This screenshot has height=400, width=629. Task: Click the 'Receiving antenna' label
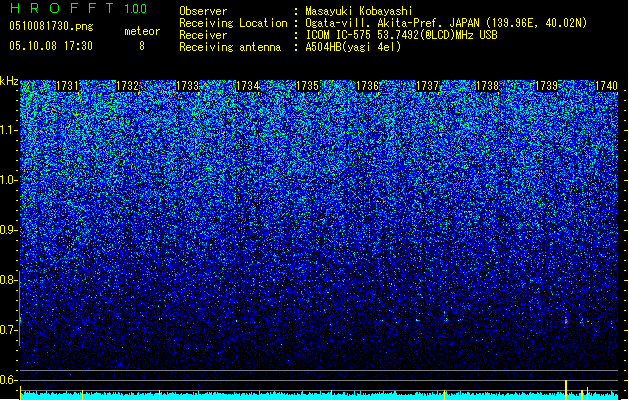[x=230, y=47]
